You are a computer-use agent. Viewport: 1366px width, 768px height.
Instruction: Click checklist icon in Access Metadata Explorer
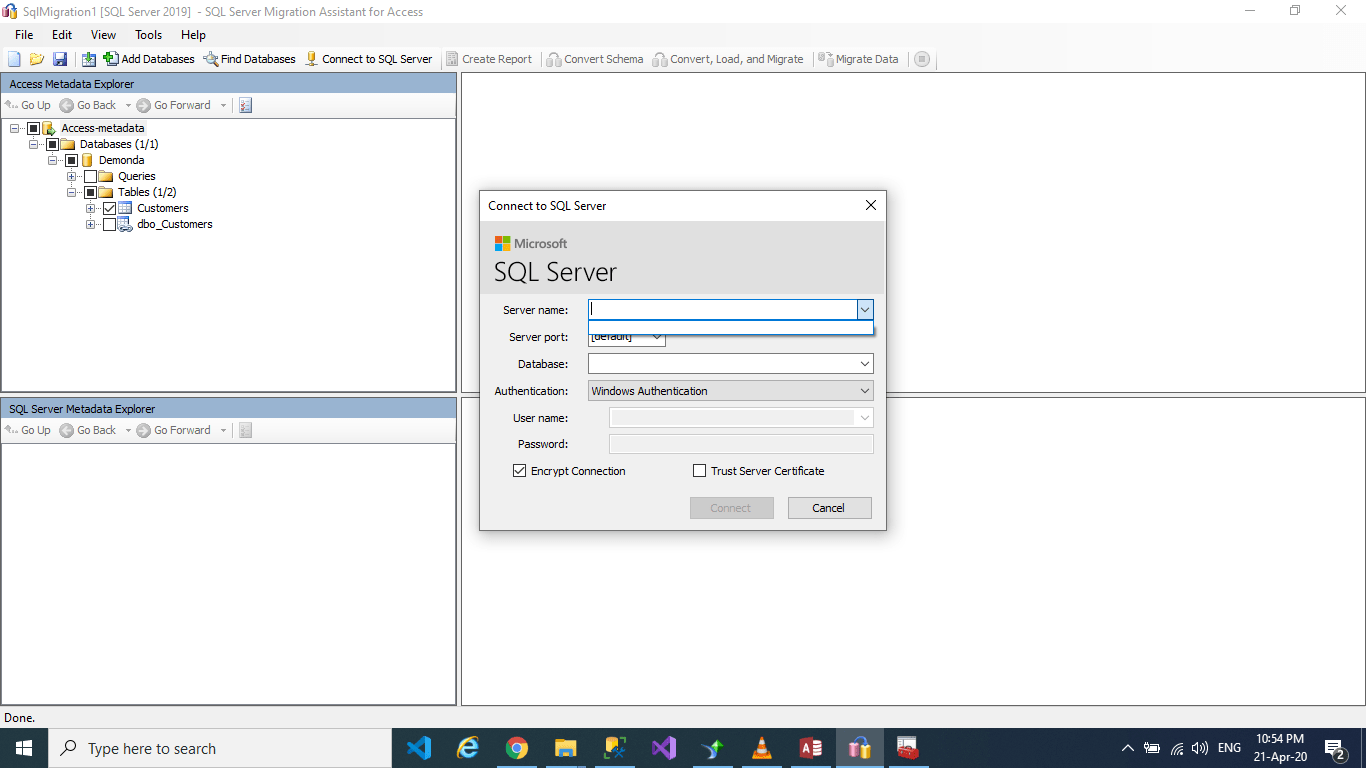246,105
